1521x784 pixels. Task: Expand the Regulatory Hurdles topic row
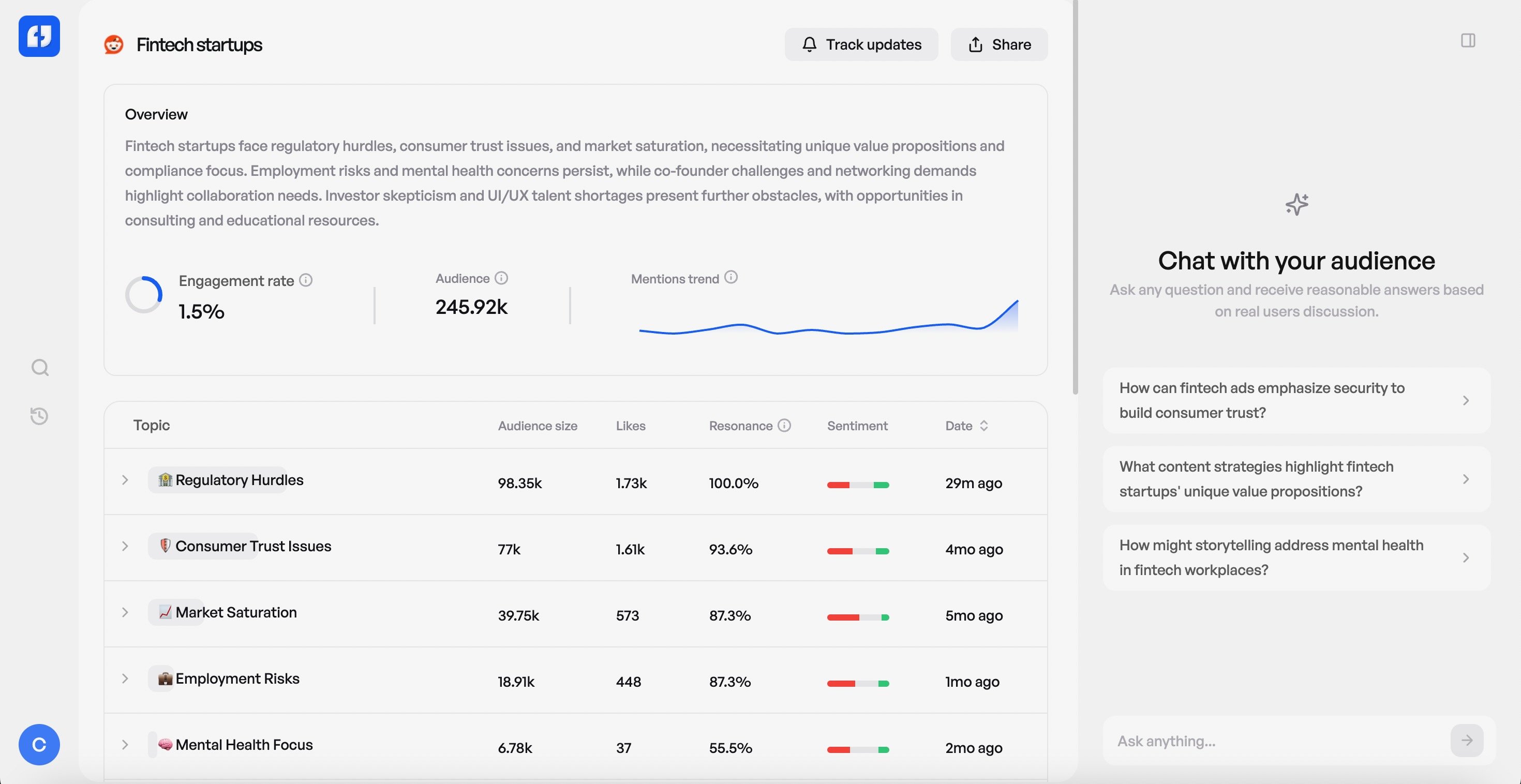click(x=125, y=480)
